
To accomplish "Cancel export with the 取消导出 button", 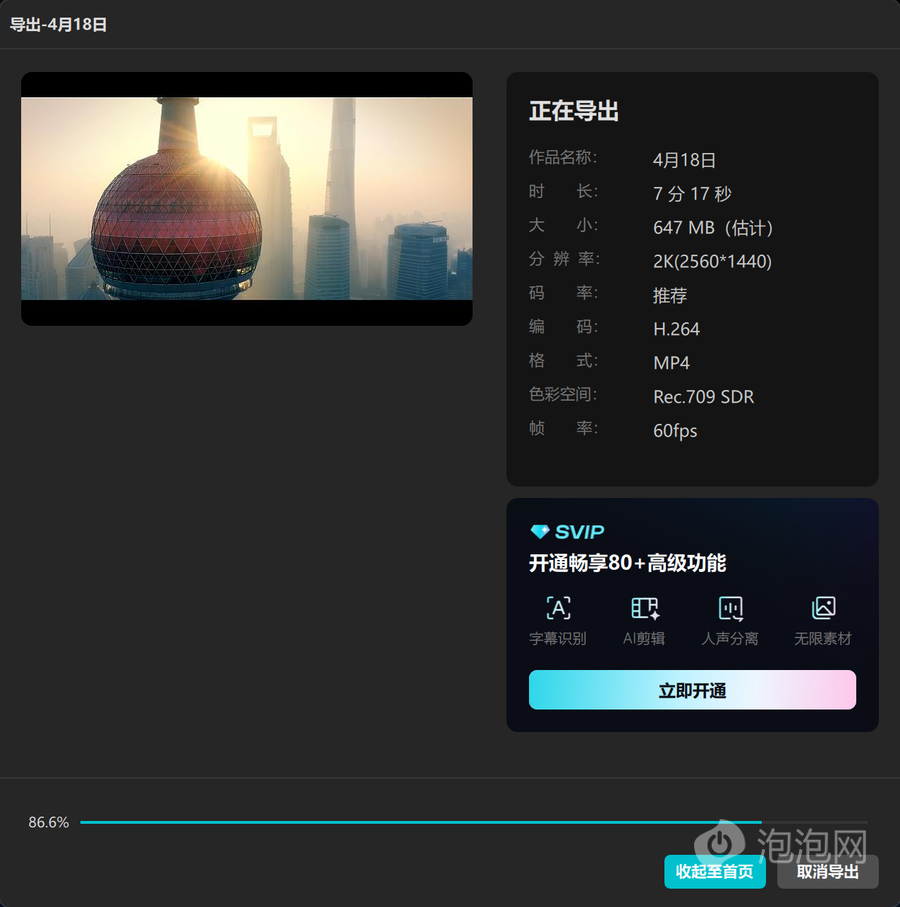I will (827, 872).
